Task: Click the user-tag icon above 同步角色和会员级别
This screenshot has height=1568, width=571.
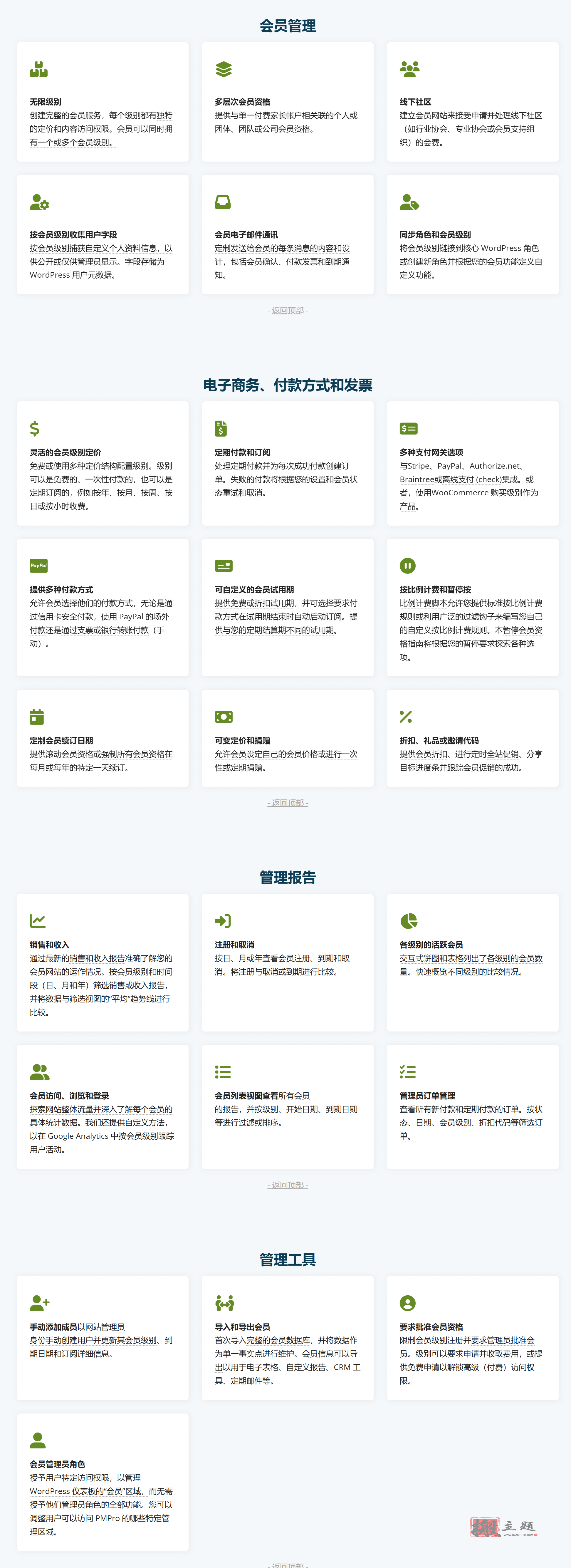Action: (x=409, y=202)
